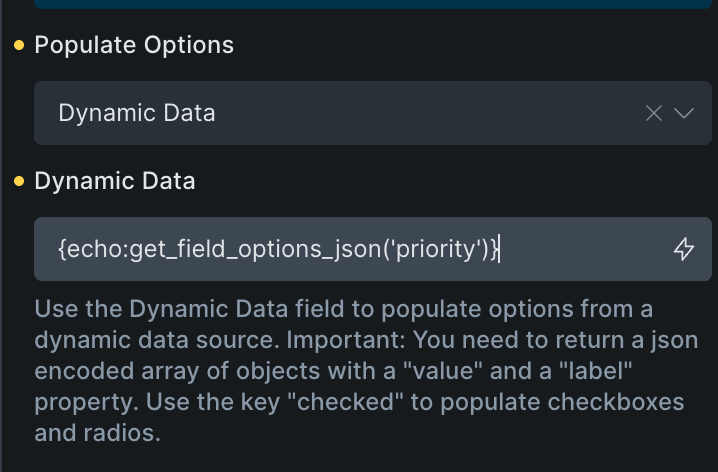This screenshot has height=472, width=718.
Task: Focus the Dynamic Data echo input field
Action: click(350, 249)
